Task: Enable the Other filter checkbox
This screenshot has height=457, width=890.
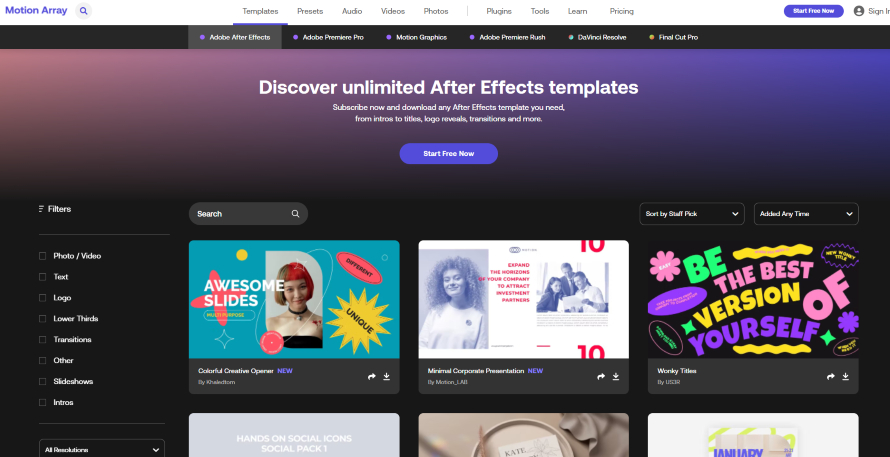Action: 43,360
